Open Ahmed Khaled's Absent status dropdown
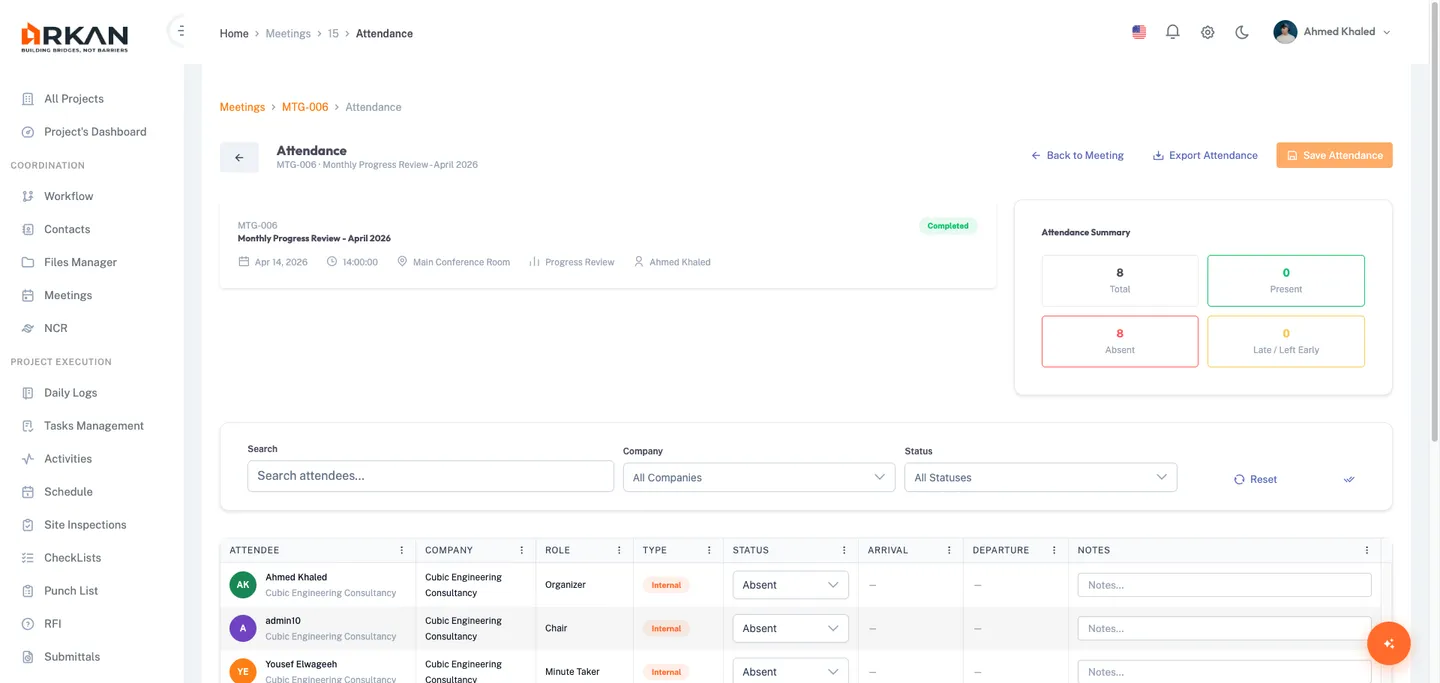Screen dimensions: 1440x683 [790, 585]
